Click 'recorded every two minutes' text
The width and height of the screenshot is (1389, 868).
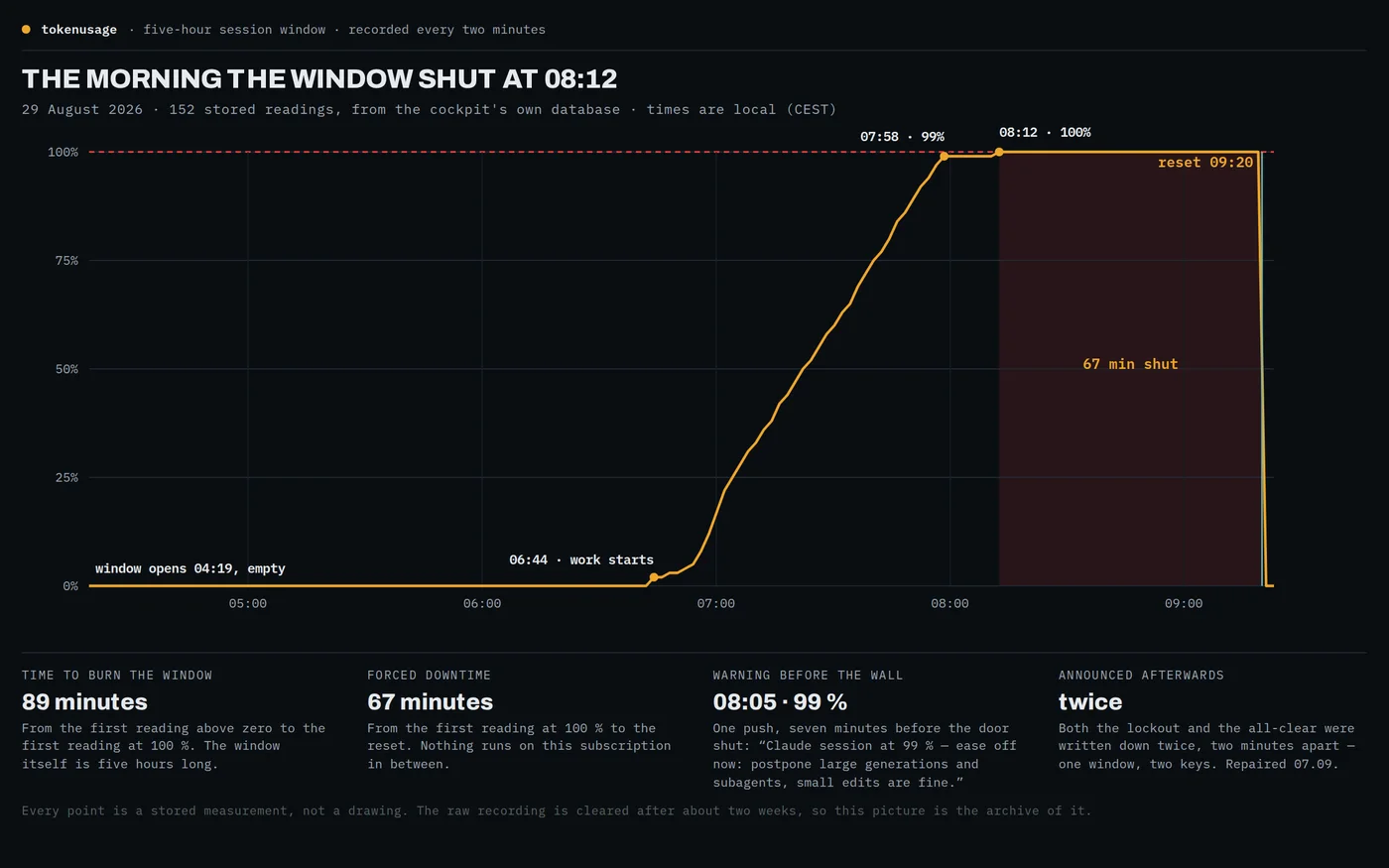coord(446,30)
